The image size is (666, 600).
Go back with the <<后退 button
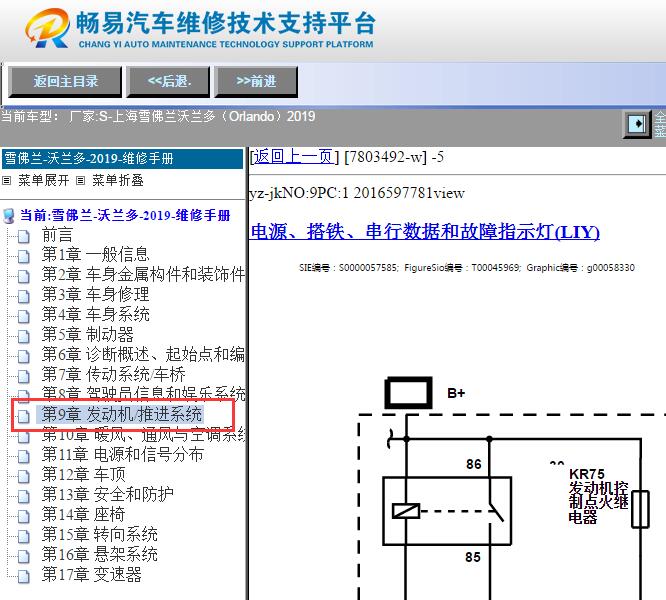(169, 81)
